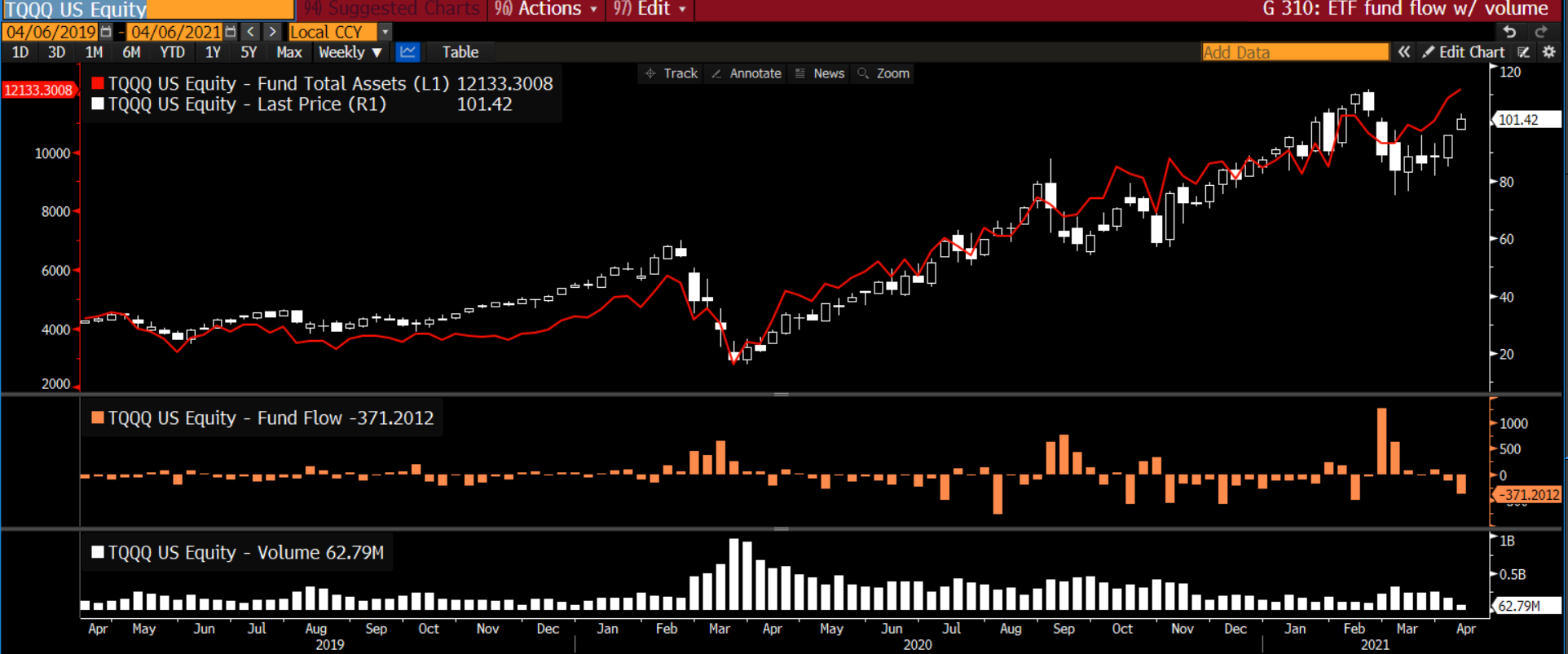Select the 1Y time range
1568x654 pixels.
[213, 52]
